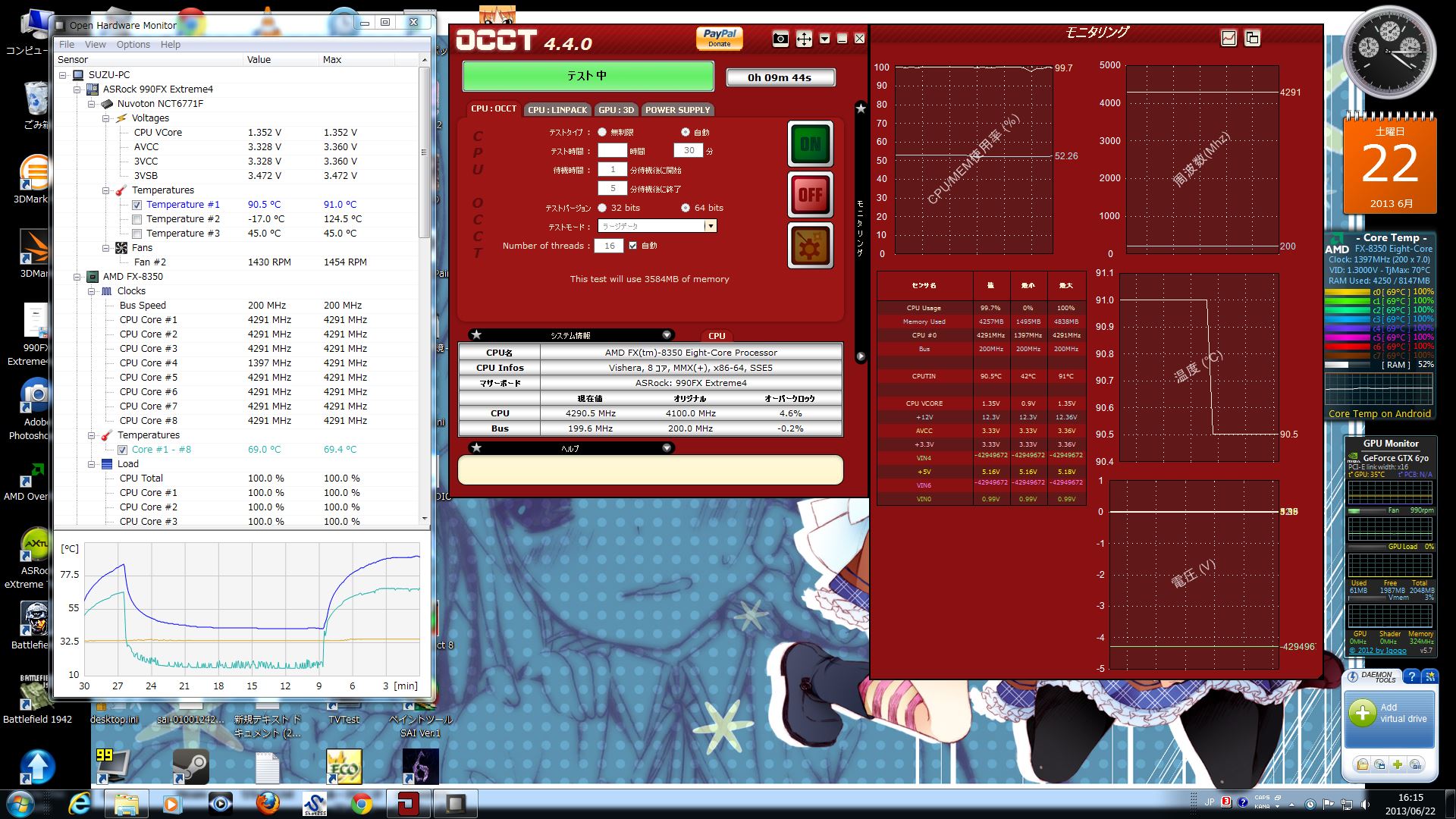
Task: Check Temperature #3 plot checkbox
Action: click(x=137, y=234)
